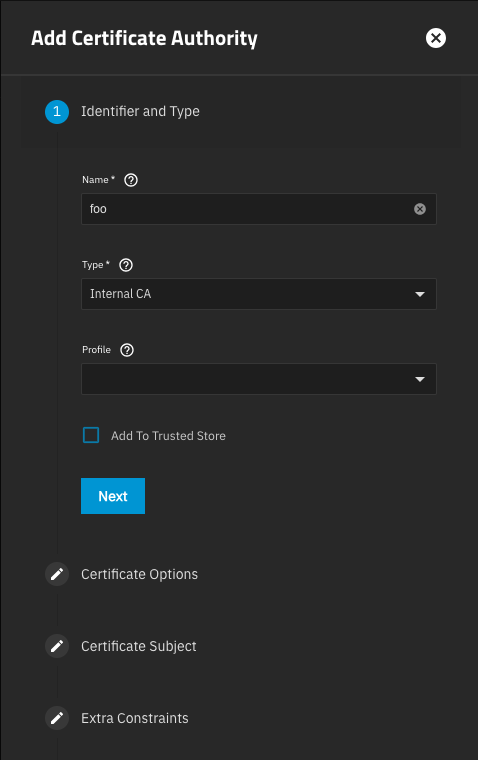This screenshot has height=760, width=478.
Task: Enable the Add To Trusted Store checkbox
Action: coord(91,435)
